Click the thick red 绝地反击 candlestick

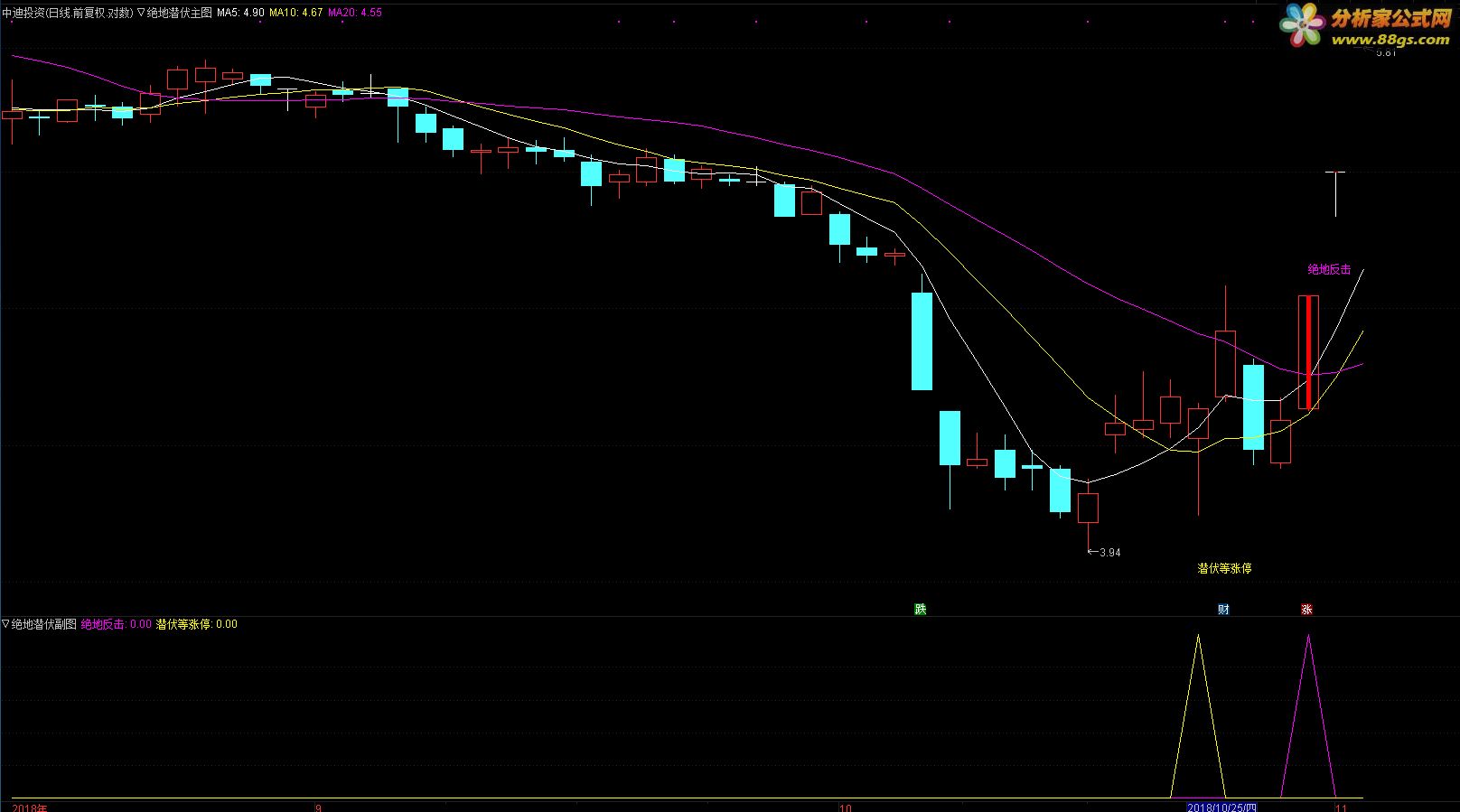pos(1308,352)
